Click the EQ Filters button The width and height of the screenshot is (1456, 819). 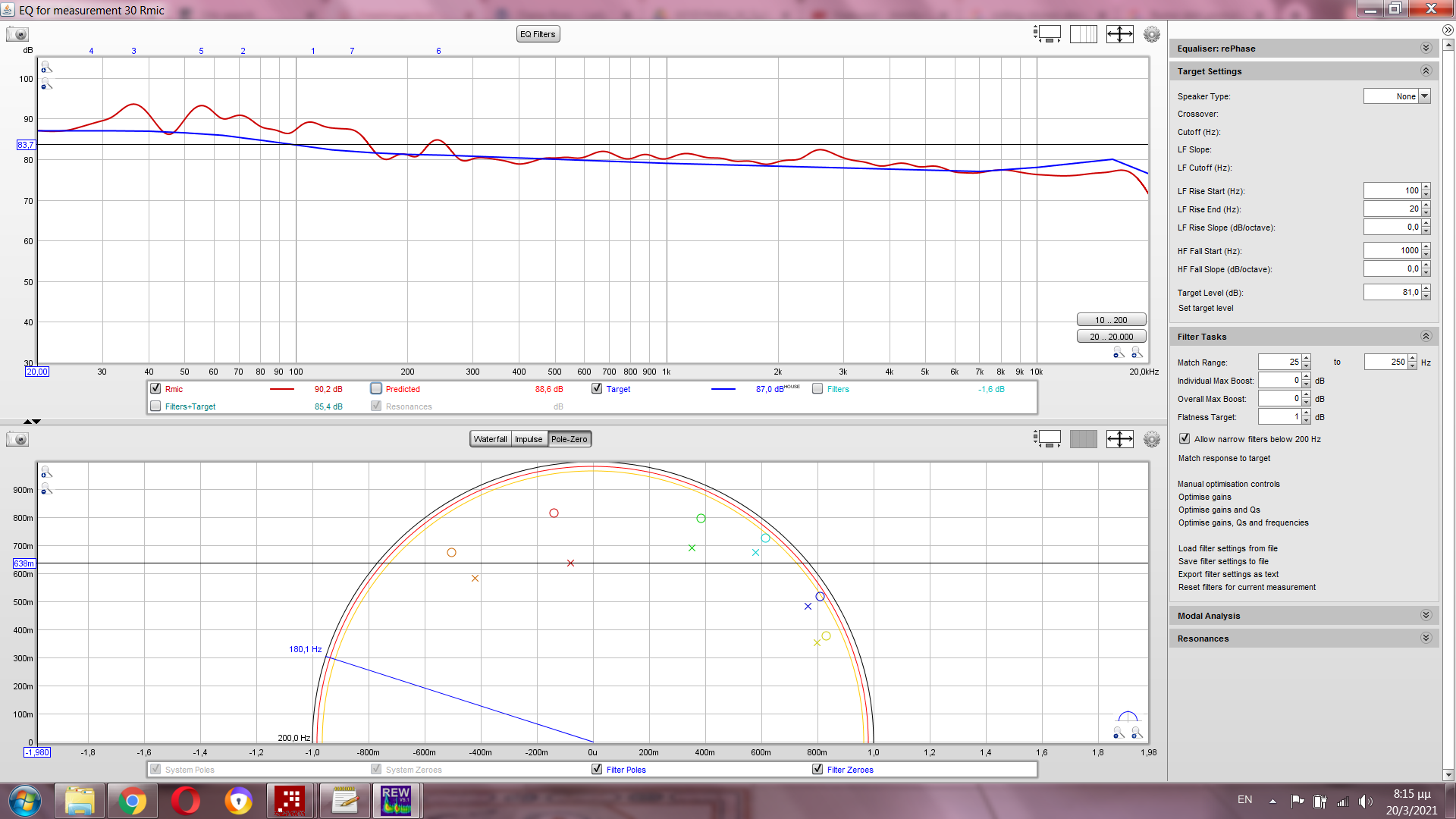coord(538,34)
